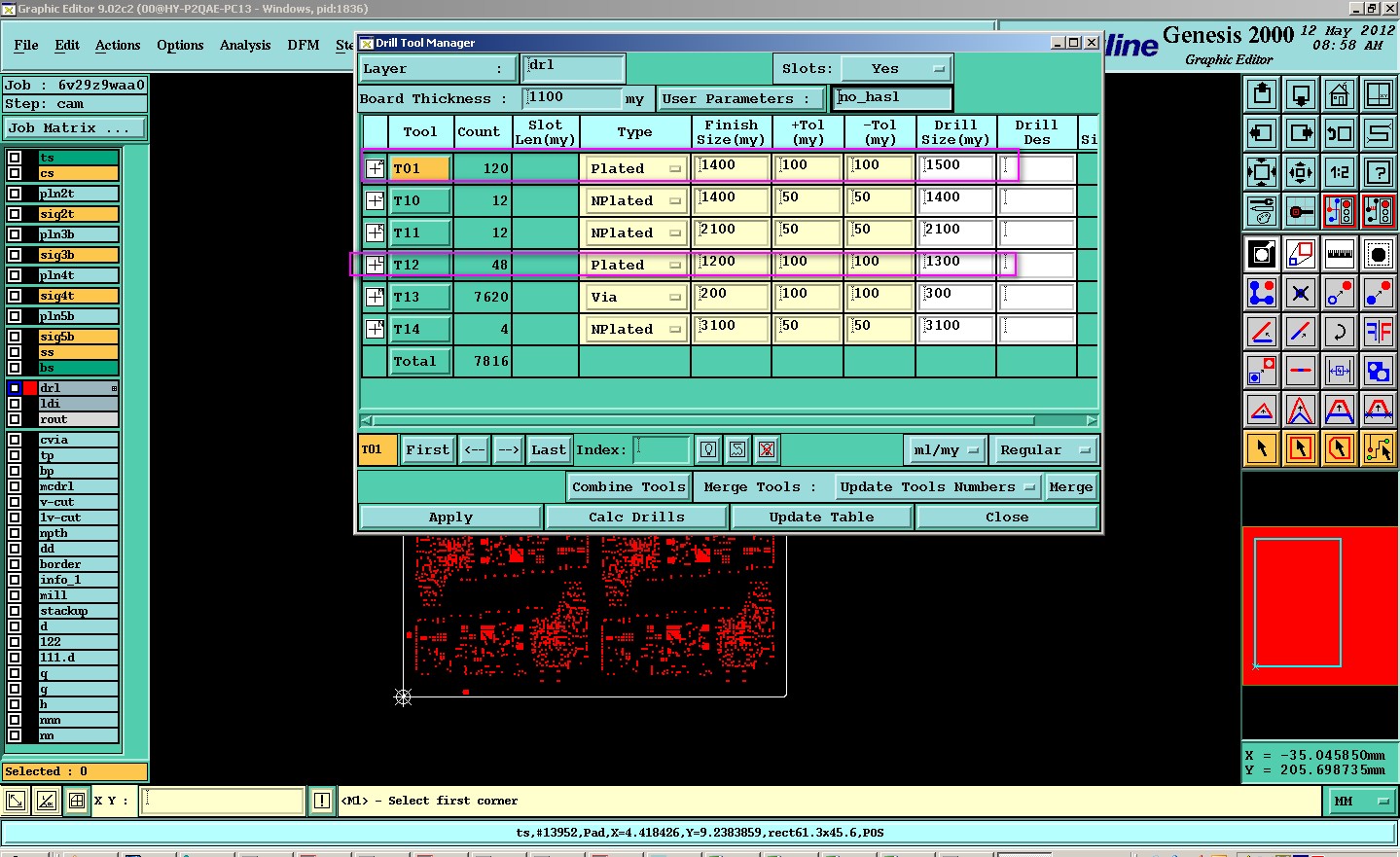Open the Type dropdown for tool T01
Screen dimensions: 1400x857
point(635,168)
